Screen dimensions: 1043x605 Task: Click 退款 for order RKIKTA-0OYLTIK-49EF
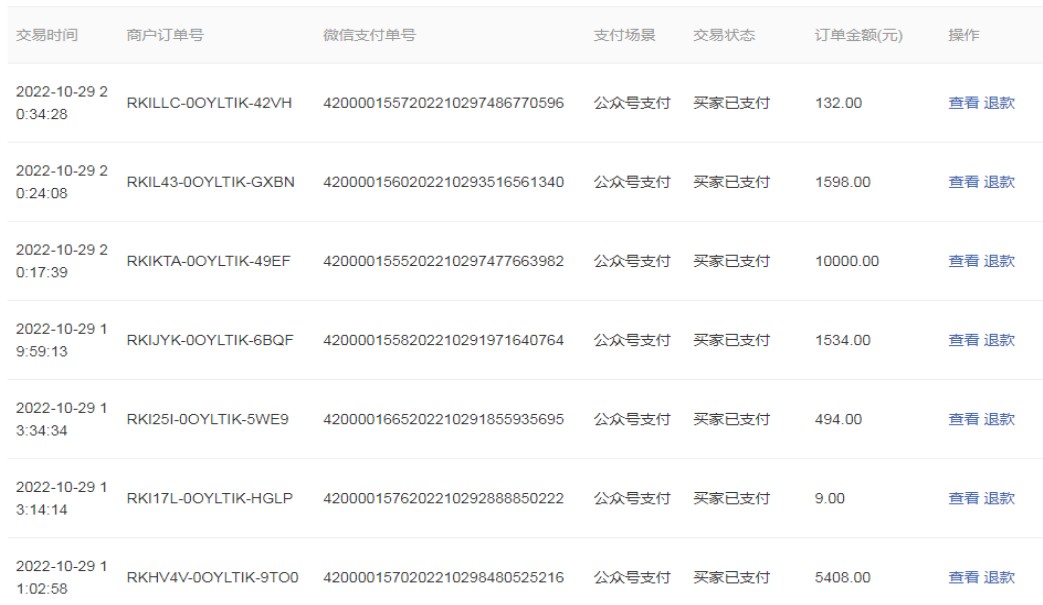[999, 261]
